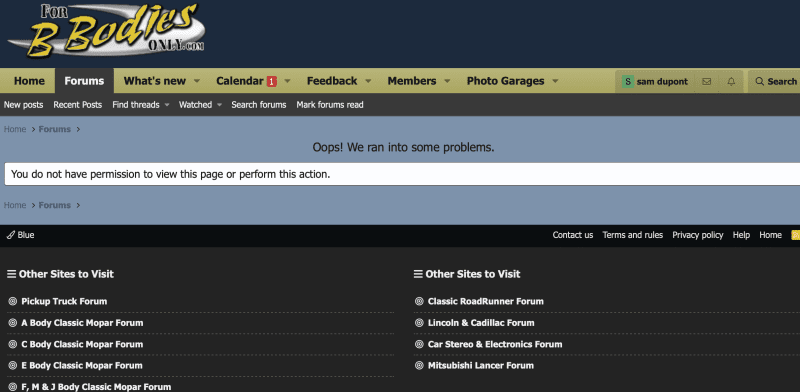
Task: Click the 'You do not have permission' message
Action: pyautogui.click(x=170, y=174)
